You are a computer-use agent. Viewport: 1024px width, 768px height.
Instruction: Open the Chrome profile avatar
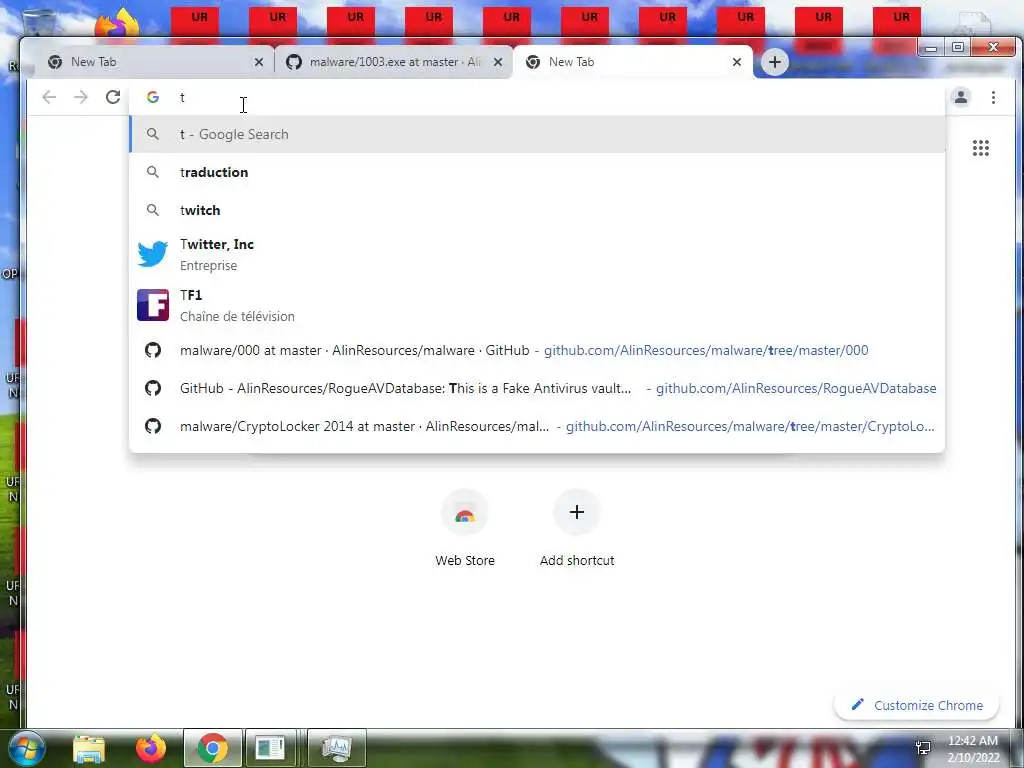(x=961, y=97)
